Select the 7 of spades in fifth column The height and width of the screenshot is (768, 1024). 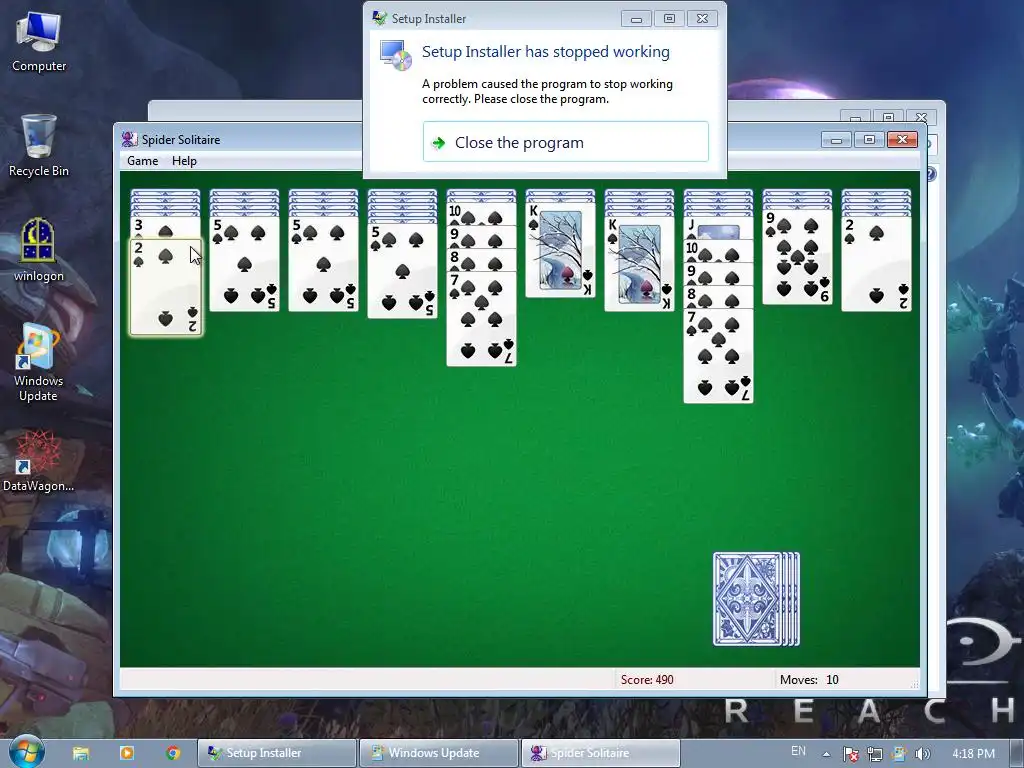point(481,319)
